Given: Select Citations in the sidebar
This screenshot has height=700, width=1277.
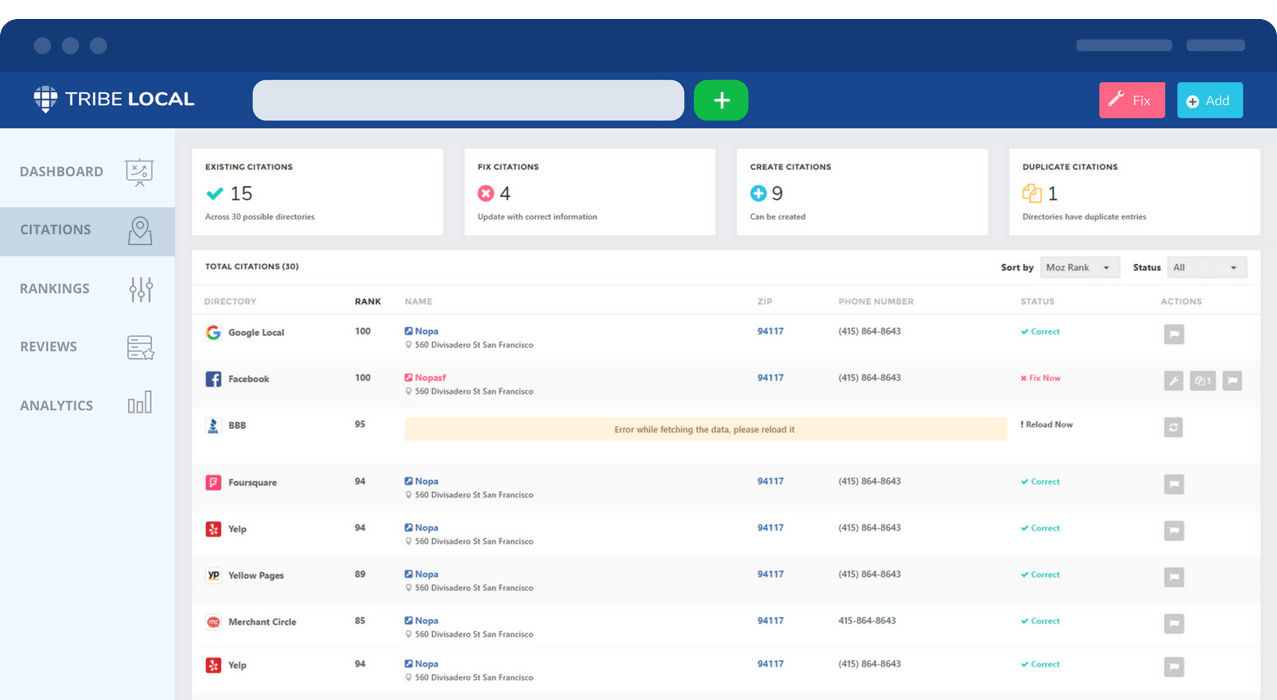Looking at the screenshot, I should 87,230.
